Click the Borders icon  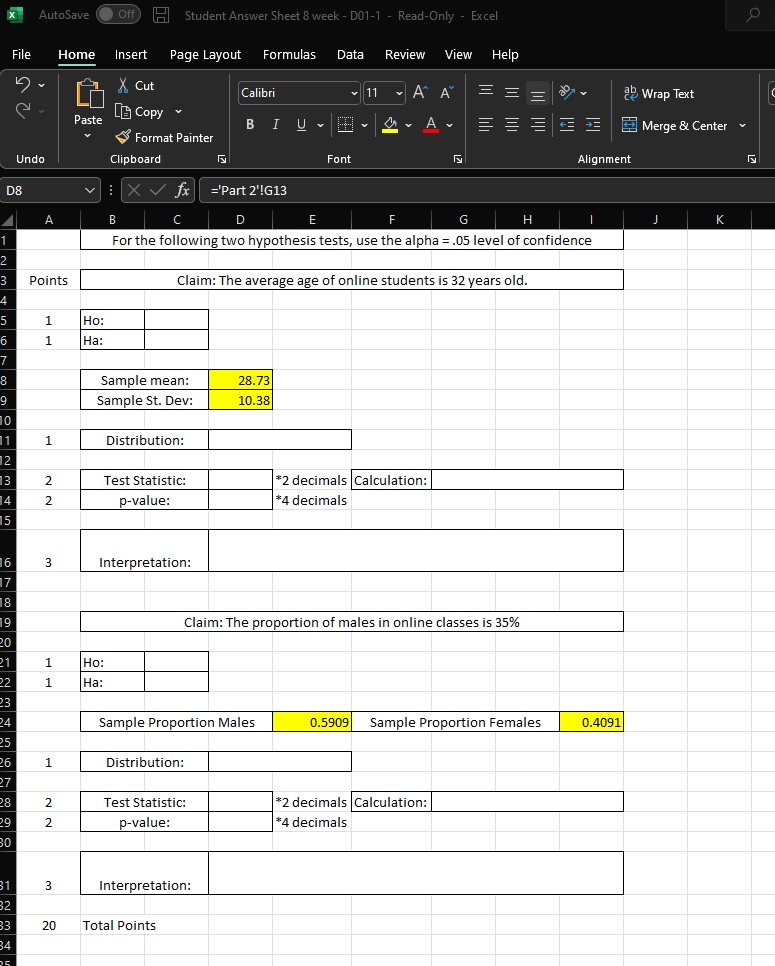pyautogui.click(x=345, y=125)
